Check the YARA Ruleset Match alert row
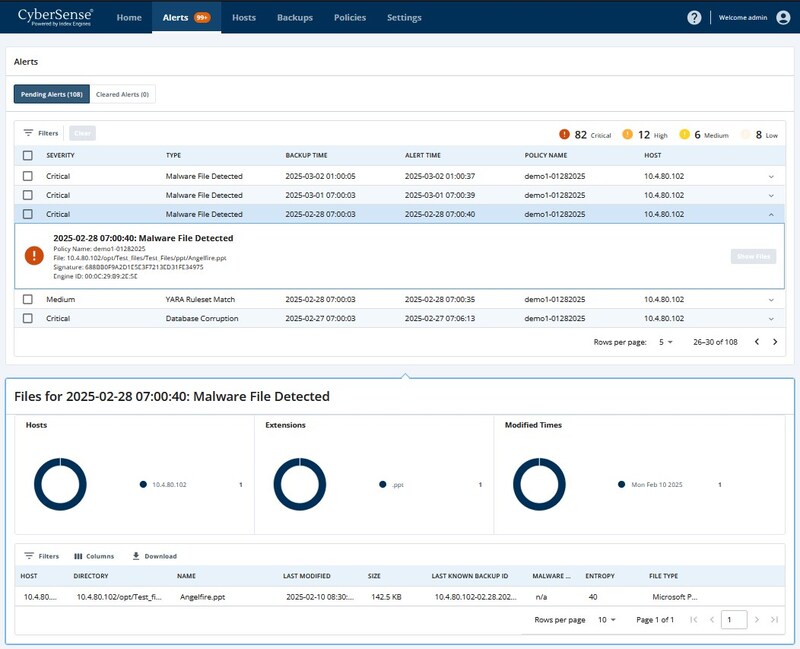This screenshot has width=800, height=649. [28, 299]
